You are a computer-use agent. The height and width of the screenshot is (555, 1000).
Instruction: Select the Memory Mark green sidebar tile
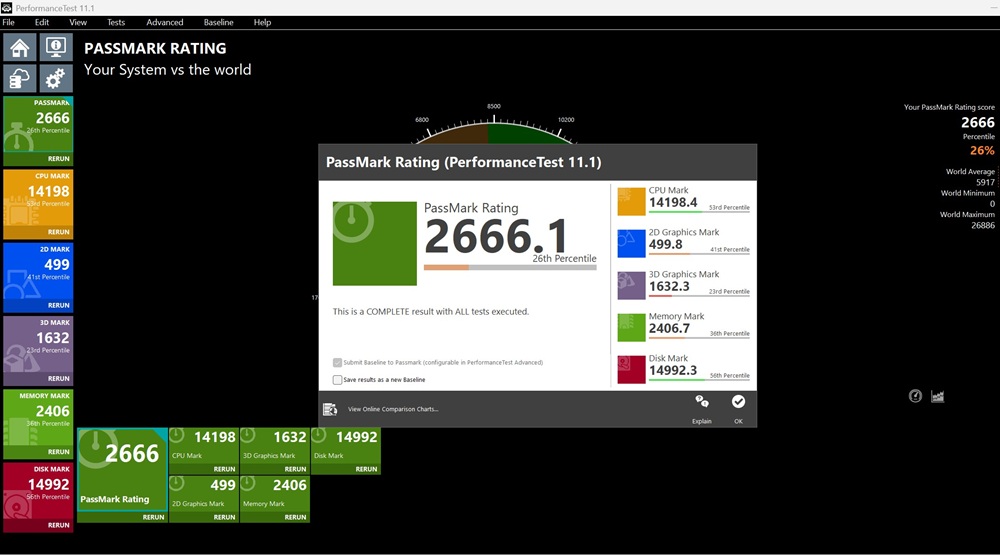38,418
